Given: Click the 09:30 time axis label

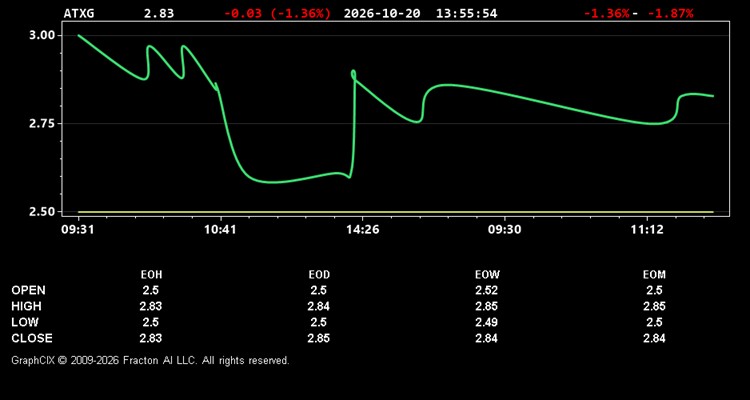Looking at the screenshot, I should 505,230.
